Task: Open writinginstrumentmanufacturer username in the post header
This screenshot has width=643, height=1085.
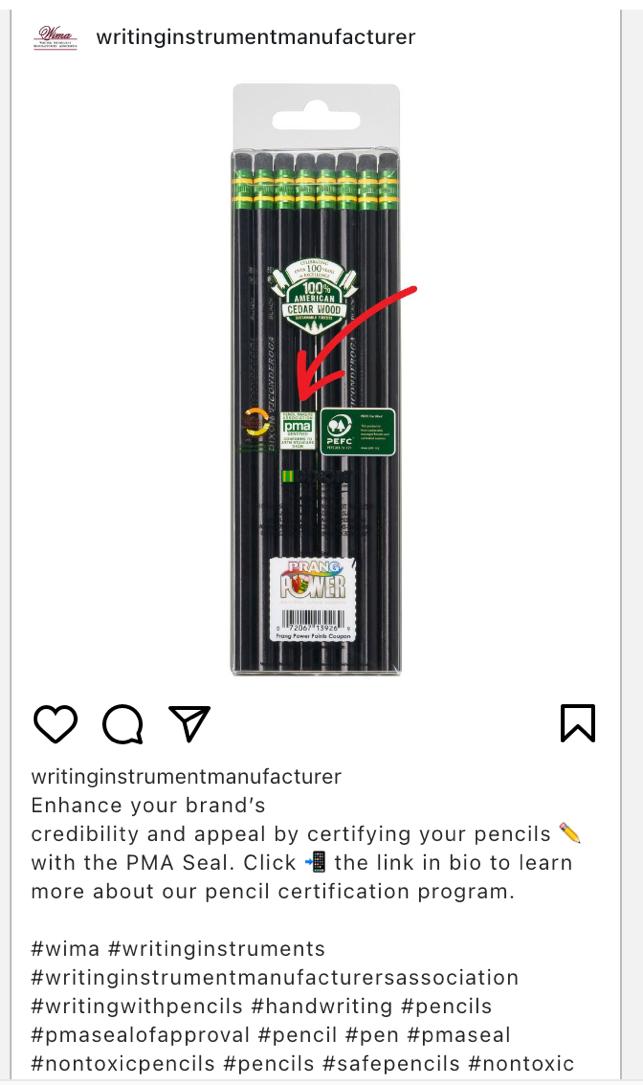Action: click(255, 37)
